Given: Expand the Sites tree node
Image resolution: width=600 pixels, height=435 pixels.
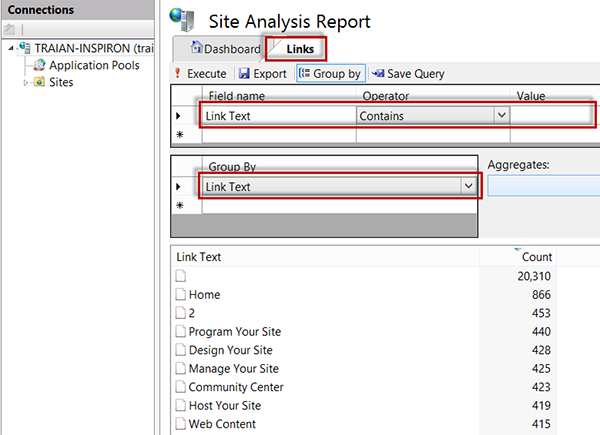Looking at the screenshot, I should [27, 82].
